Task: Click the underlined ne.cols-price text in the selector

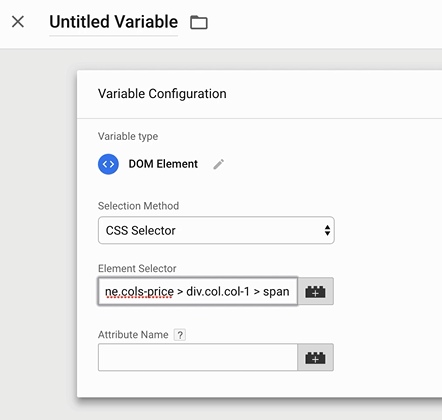Action: coord(139,292)
